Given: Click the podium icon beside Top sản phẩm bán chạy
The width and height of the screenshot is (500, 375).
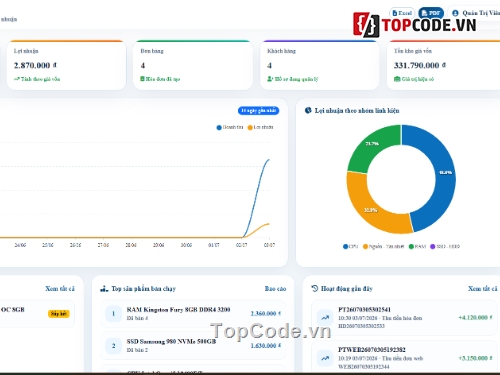Looking at the screenshot, I should [104, 289].
